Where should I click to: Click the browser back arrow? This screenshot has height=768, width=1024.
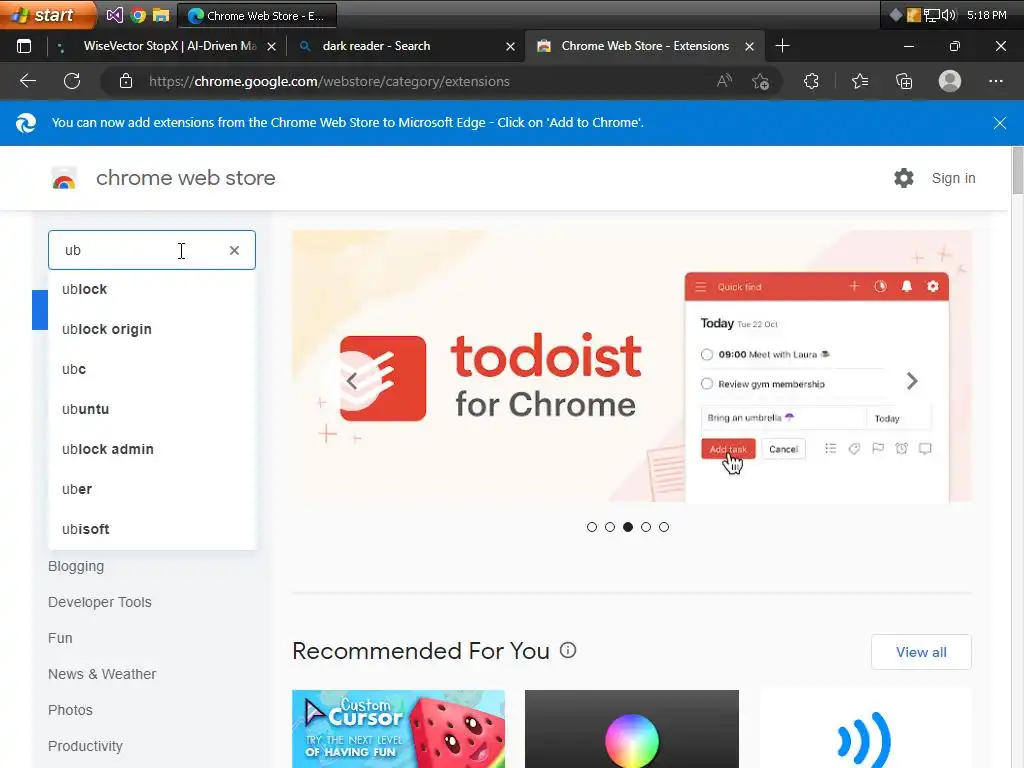[x=28, y=81]
